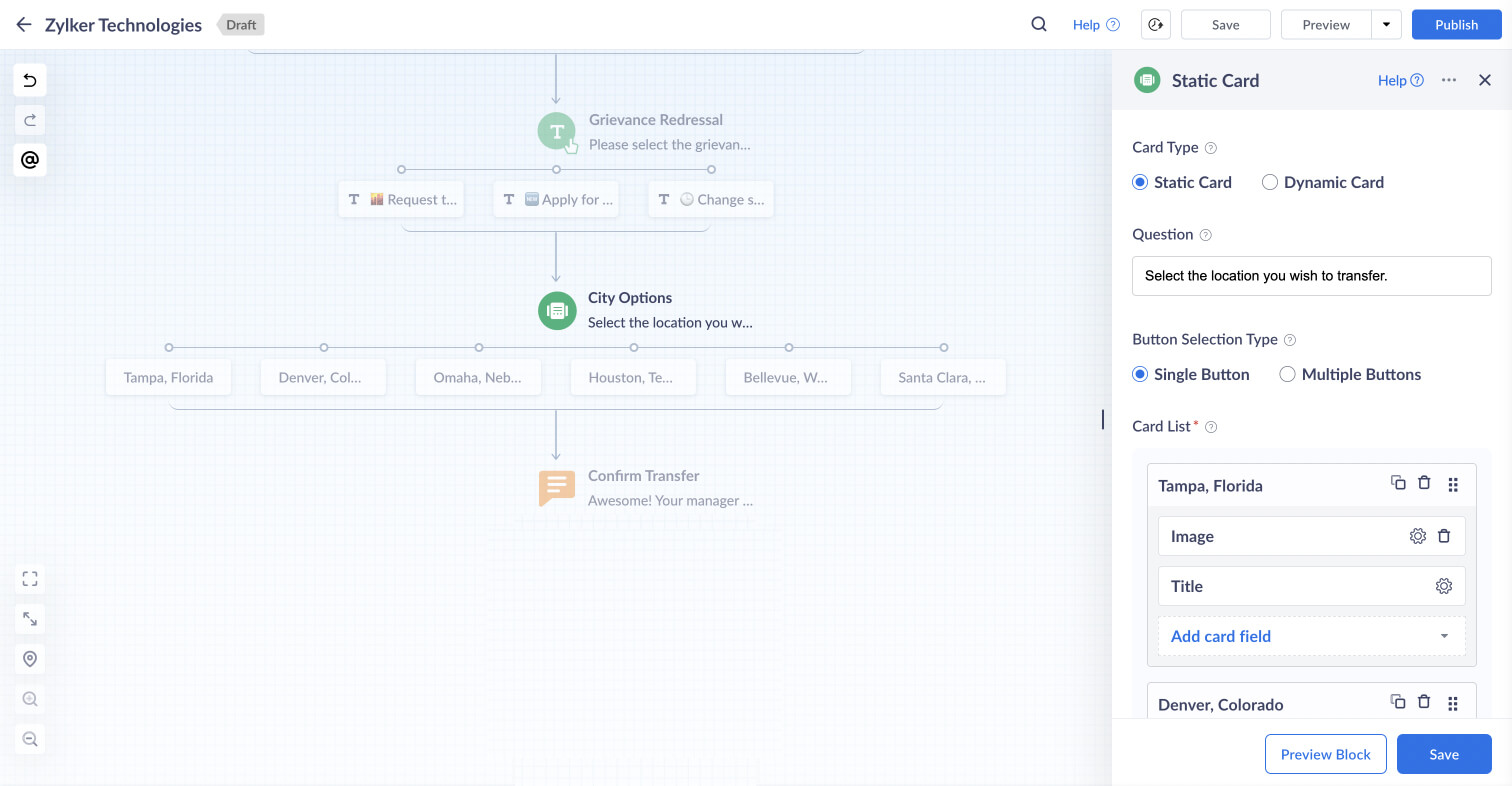Click the Button Selection Type help icon
Screen dimensions: 1512x786
[x=1290, y=340]
